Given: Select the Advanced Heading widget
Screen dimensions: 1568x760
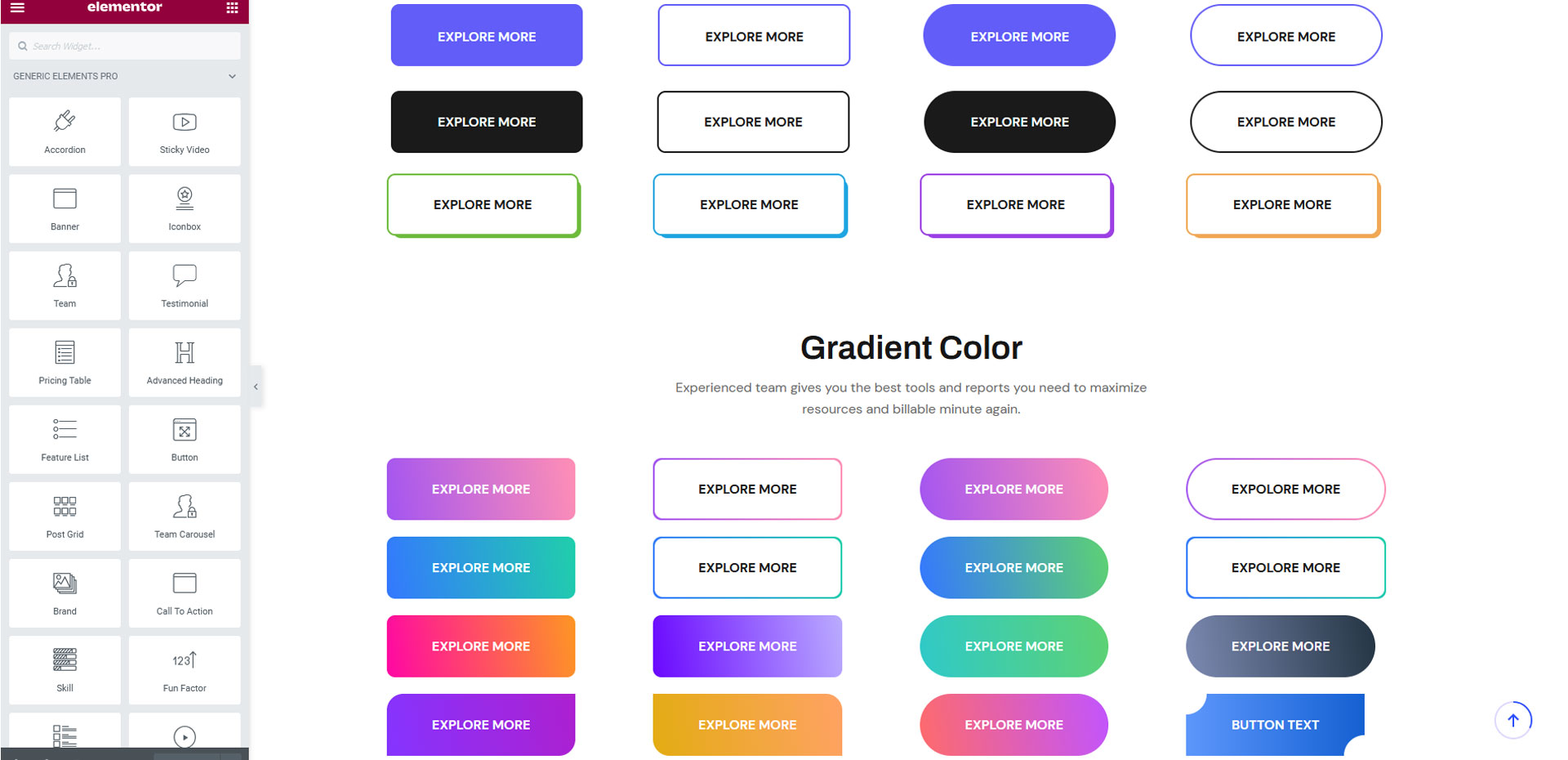Looking at the screenshot, I should (184, 362).
